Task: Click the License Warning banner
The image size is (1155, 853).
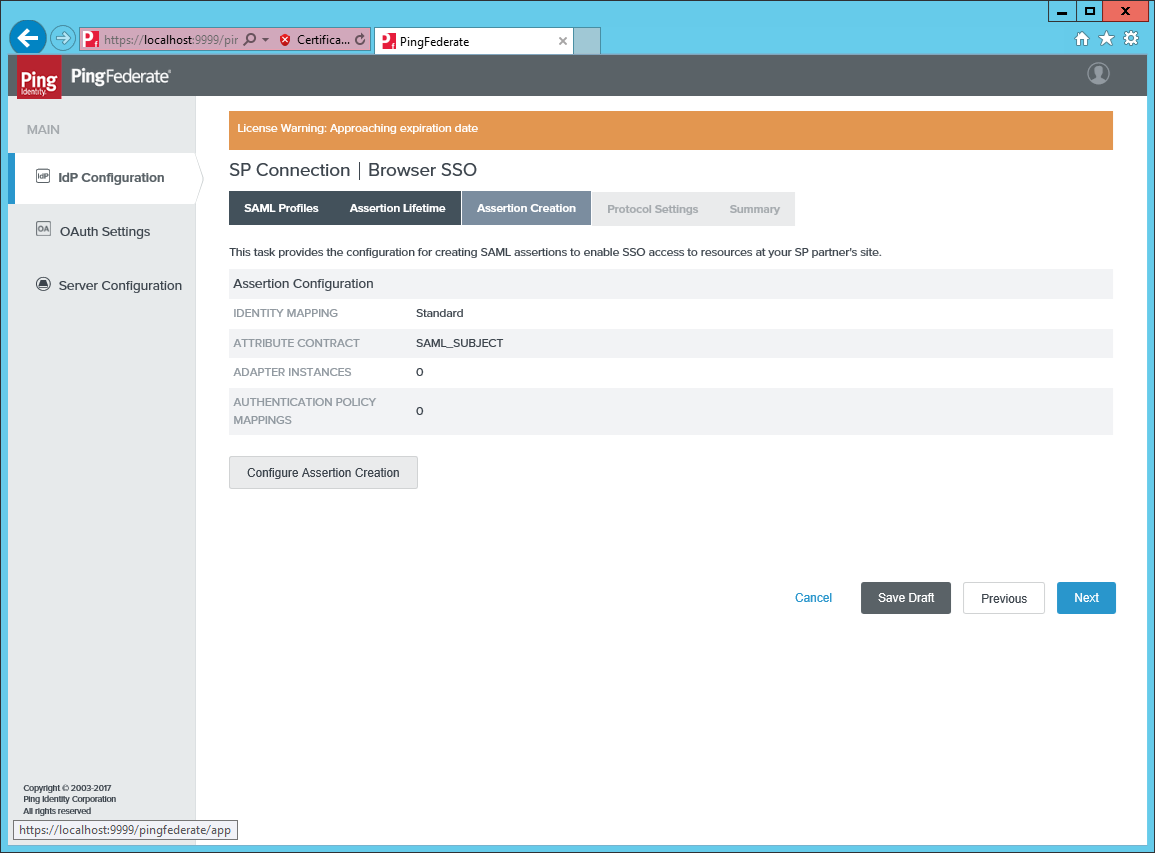Action: click(671, 130)
